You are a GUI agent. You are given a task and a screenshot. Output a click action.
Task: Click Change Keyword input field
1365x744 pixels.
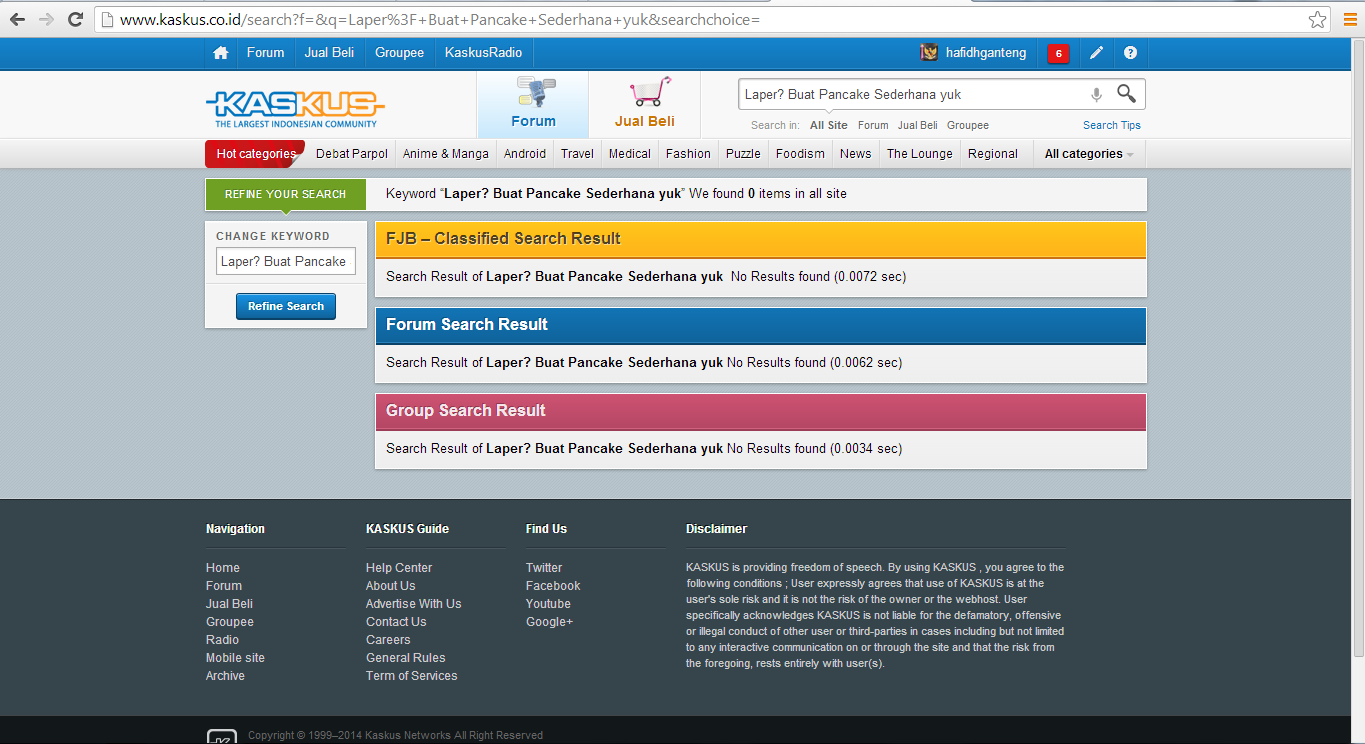(x=286, y=261)
